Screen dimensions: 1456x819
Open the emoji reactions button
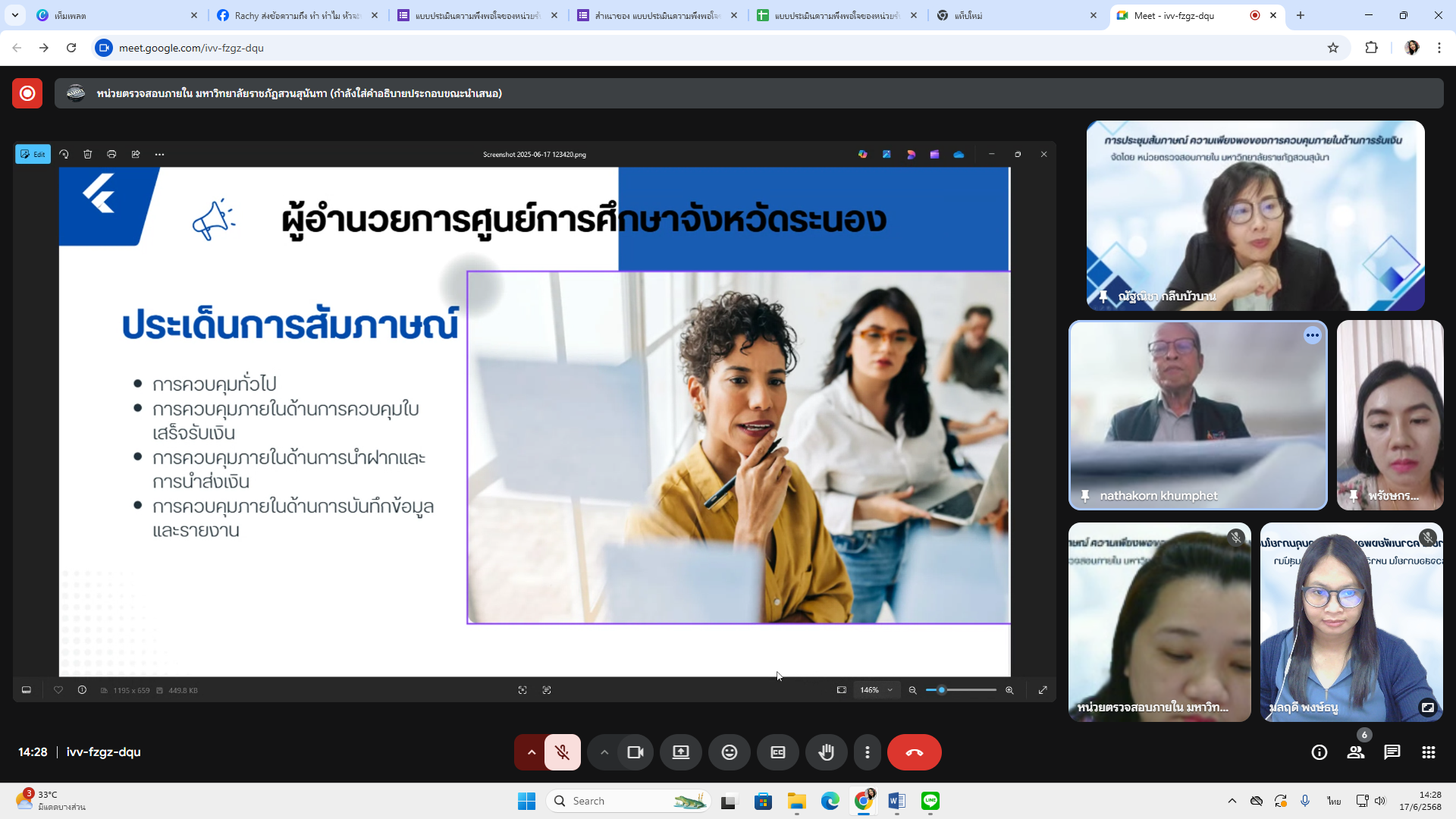coord(729,752)
